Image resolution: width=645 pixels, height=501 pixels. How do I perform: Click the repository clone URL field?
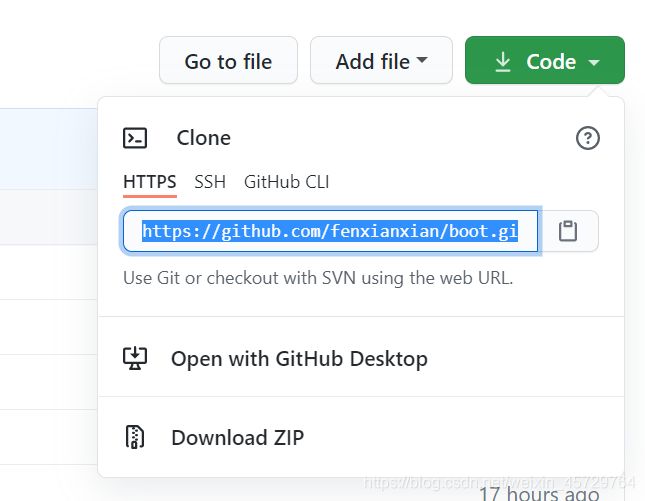point(330,231)
